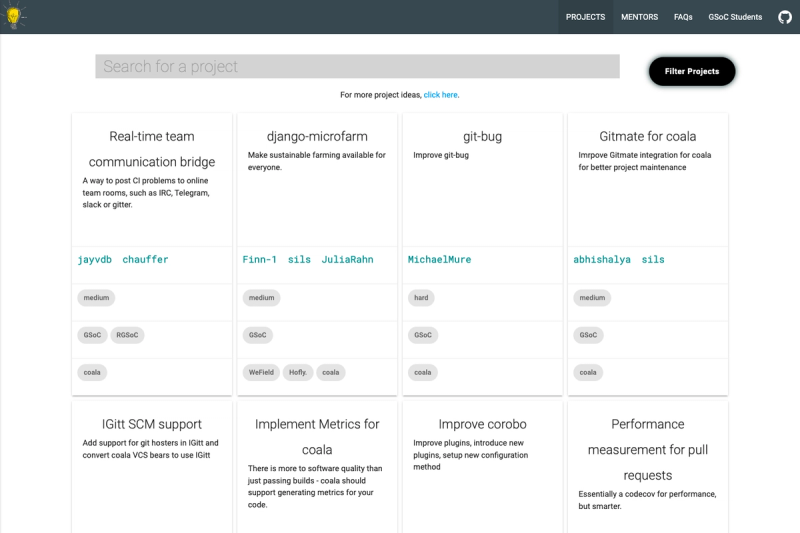The image size is (800, 533).
Task: Open the Improve corobo project title
Action: [482, 424]
